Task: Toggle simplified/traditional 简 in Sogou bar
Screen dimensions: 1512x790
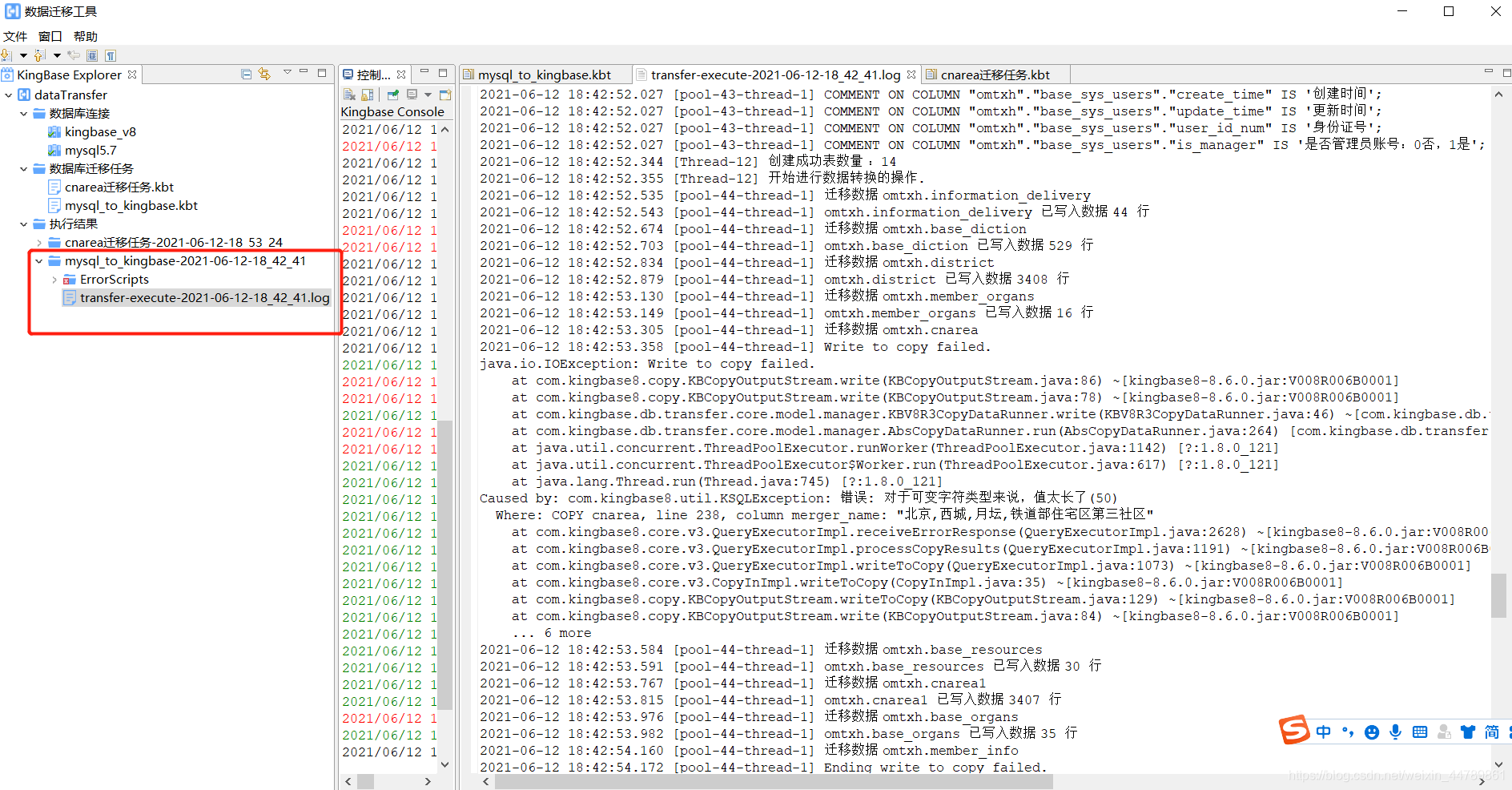Action: (x=1492, y=732)
